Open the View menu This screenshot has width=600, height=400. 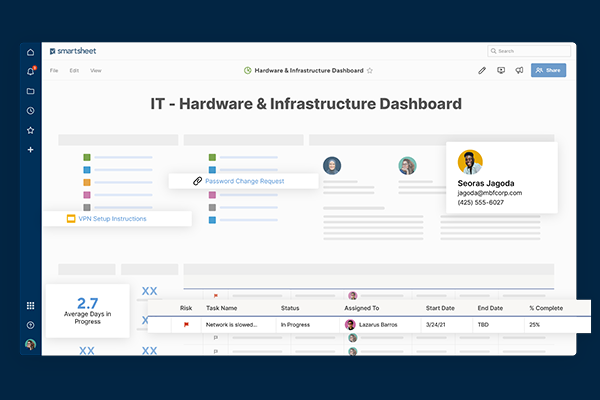coord(96,70)
